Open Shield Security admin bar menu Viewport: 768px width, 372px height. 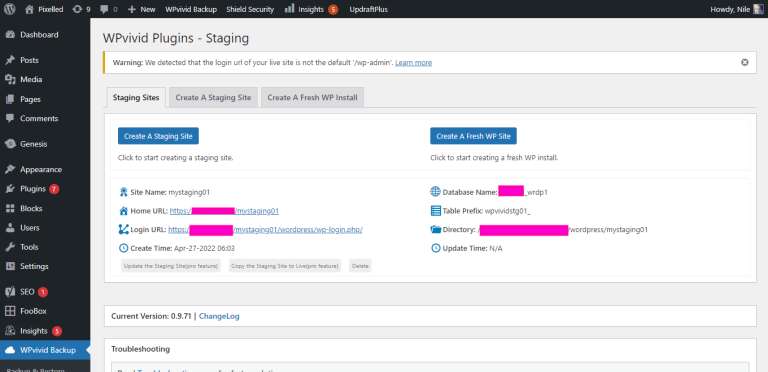tap(250, 9)
